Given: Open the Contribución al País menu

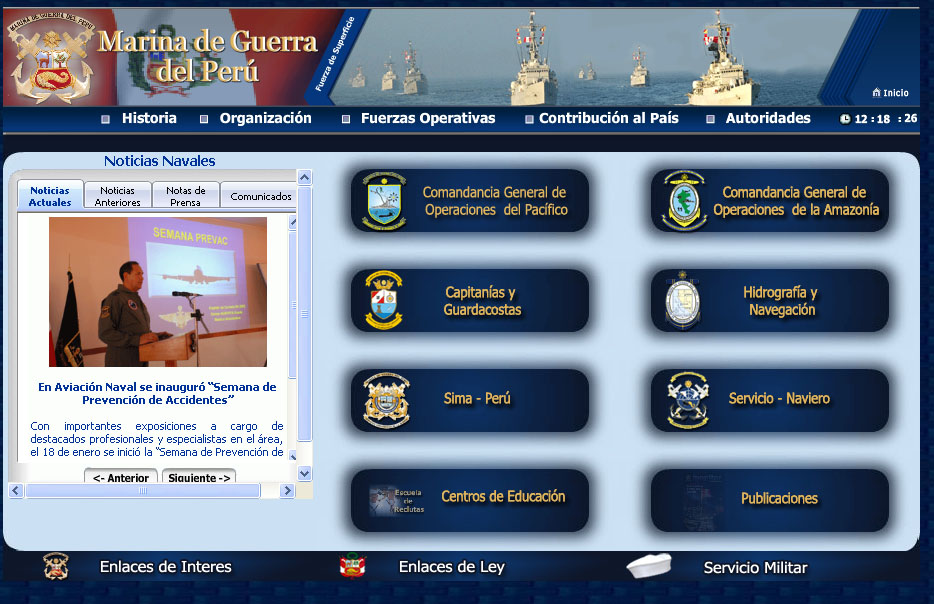Looking at the screenshot, I should pyautogui.click(x=609, y=118).
